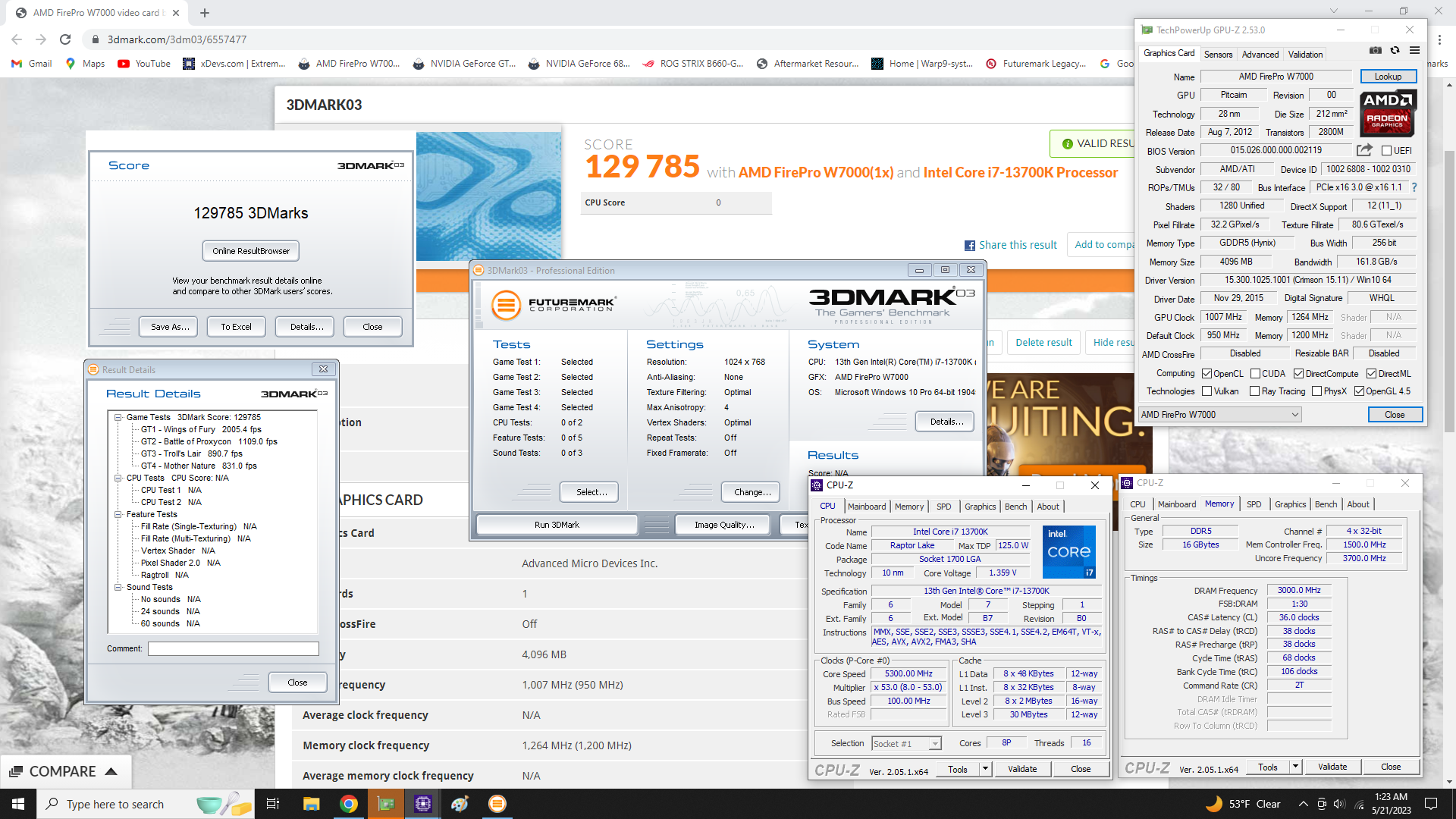
Task: Switch to Chrome in the taskbar
Action: 349,804
